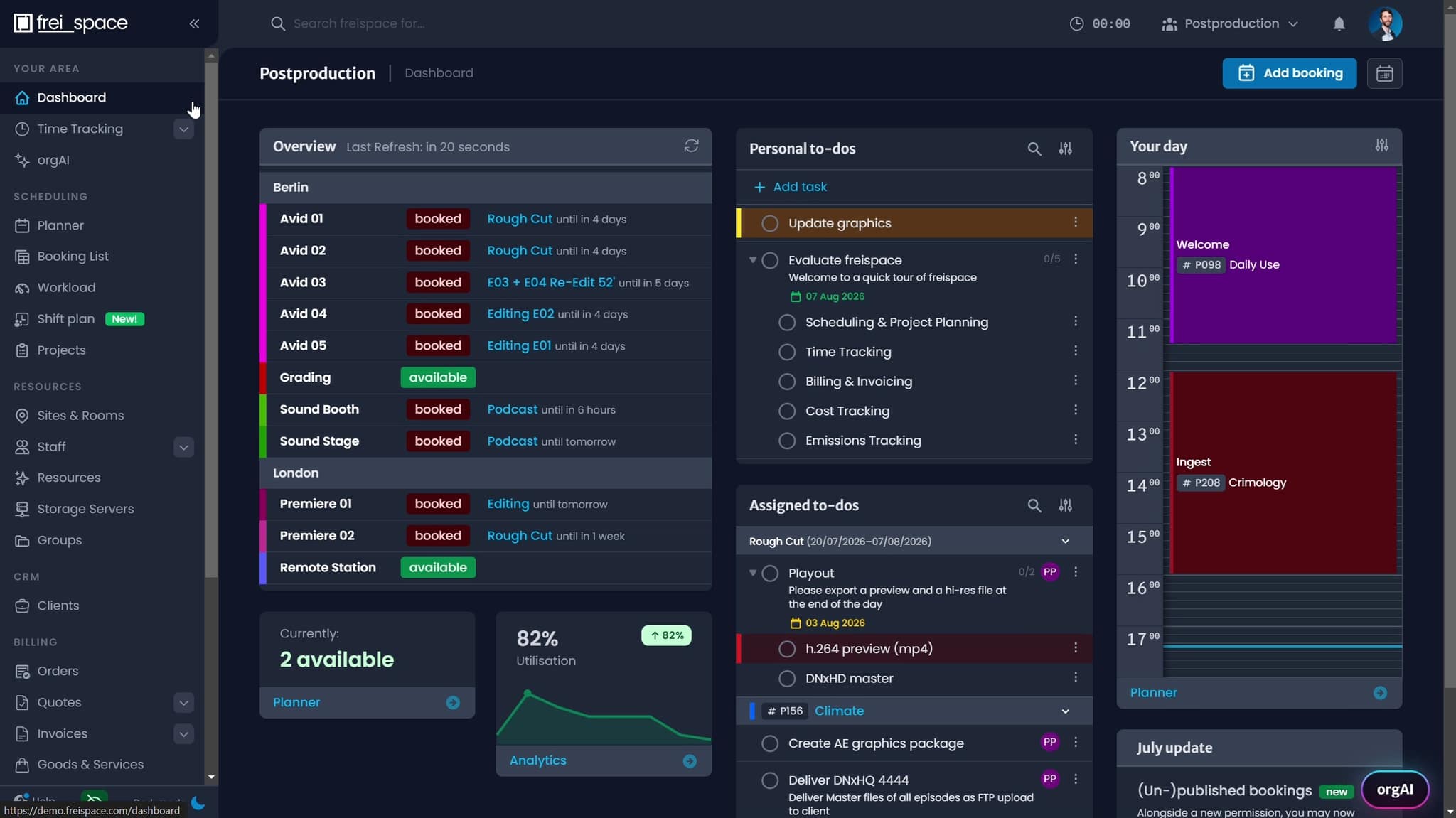Open the notifications bell

click(x=1339, y=23)
